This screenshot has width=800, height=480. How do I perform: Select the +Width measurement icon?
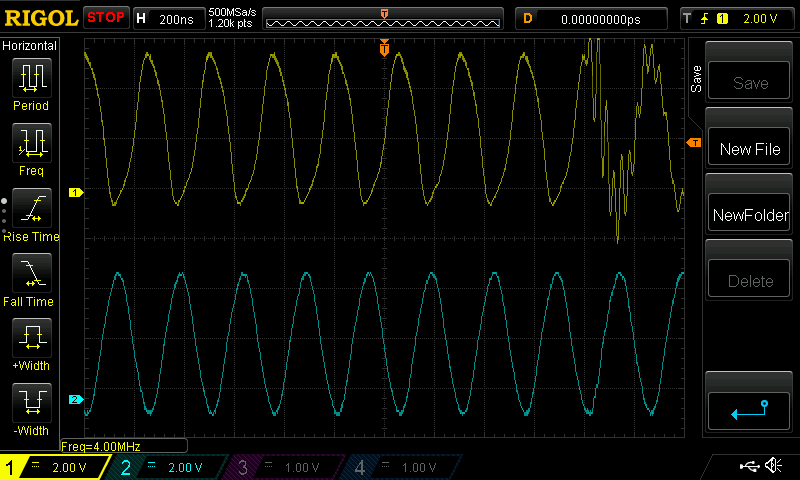point(32,338)
